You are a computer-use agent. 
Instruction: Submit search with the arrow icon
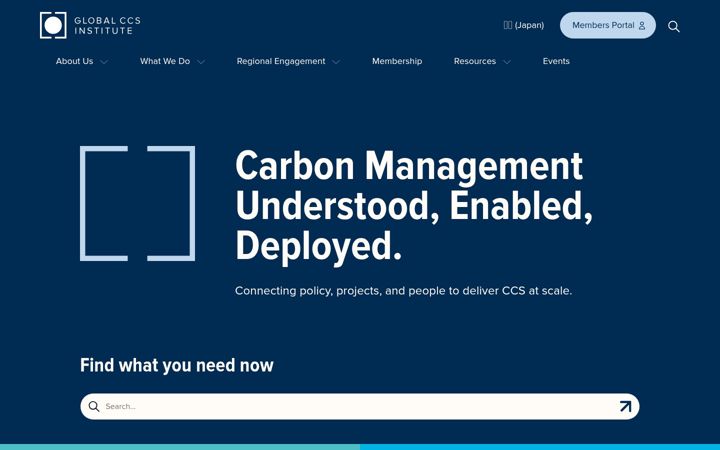625,406
